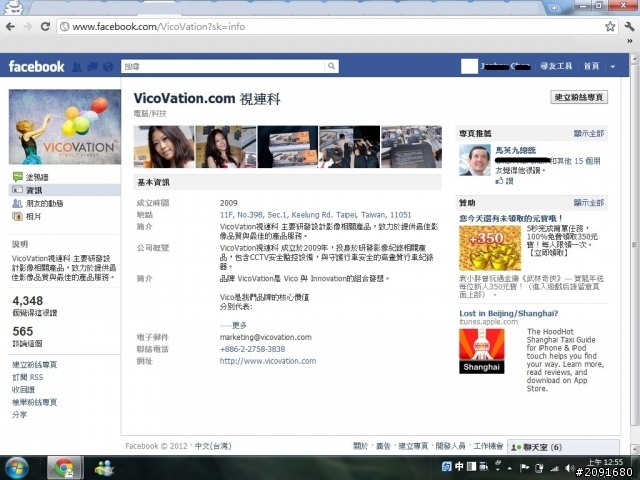Click 訂閱 RSS link

27,377
